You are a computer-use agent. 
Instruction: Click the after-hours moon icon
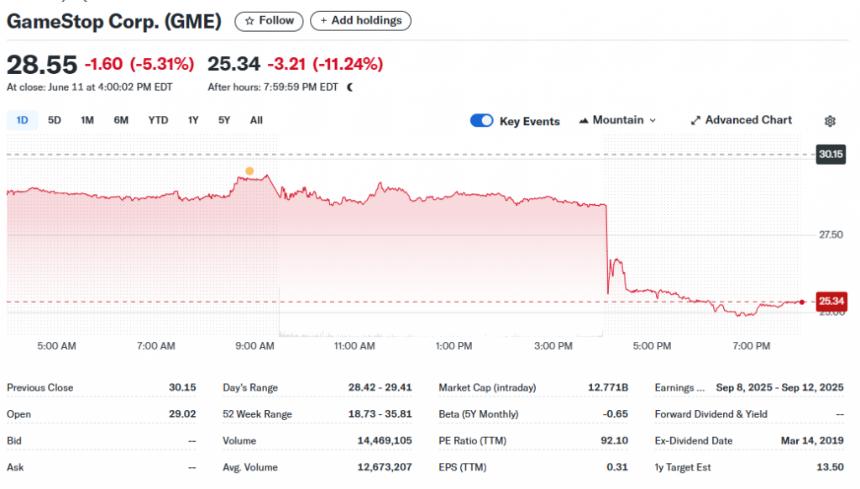pos(350,87)
